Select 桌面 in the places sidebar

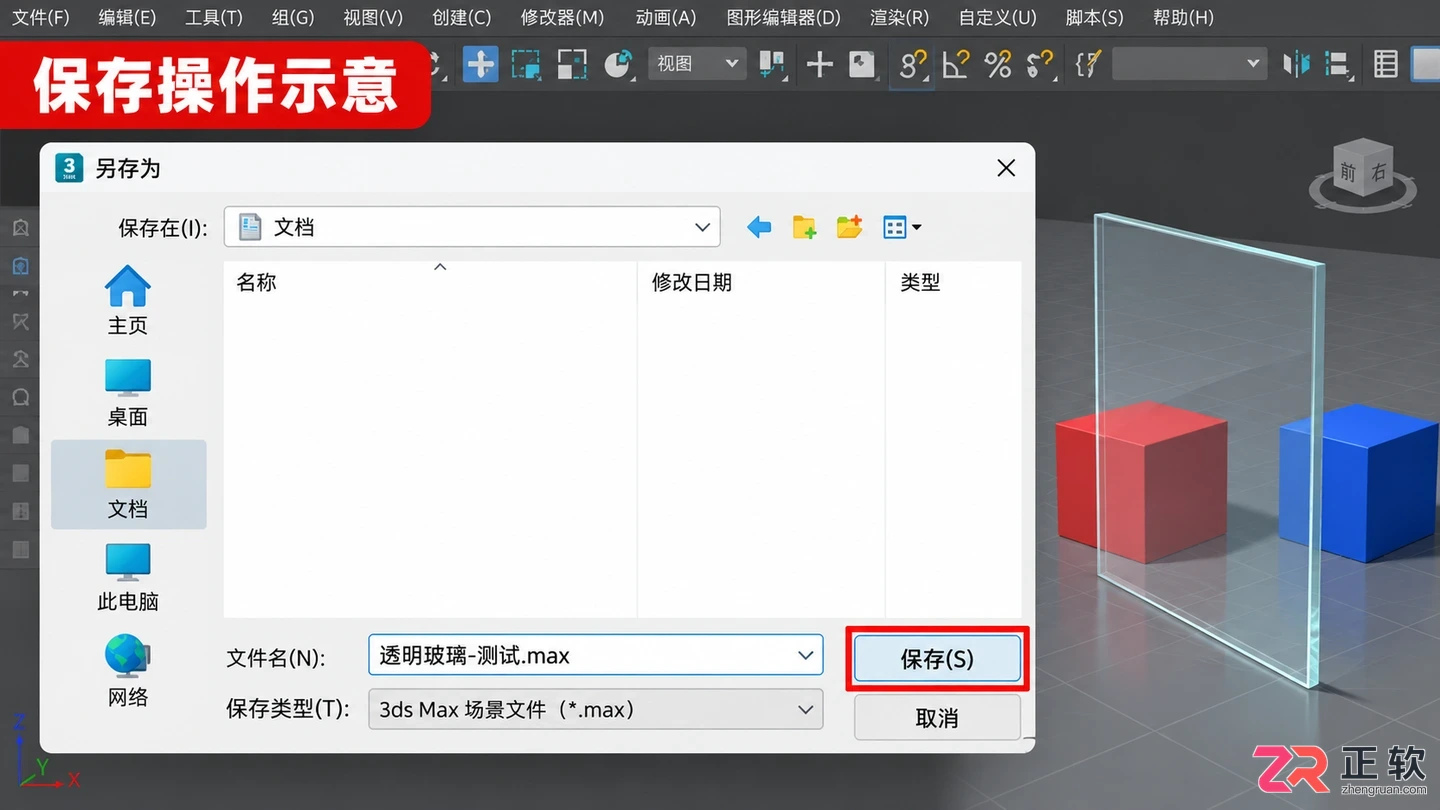[x=128, y=393]
